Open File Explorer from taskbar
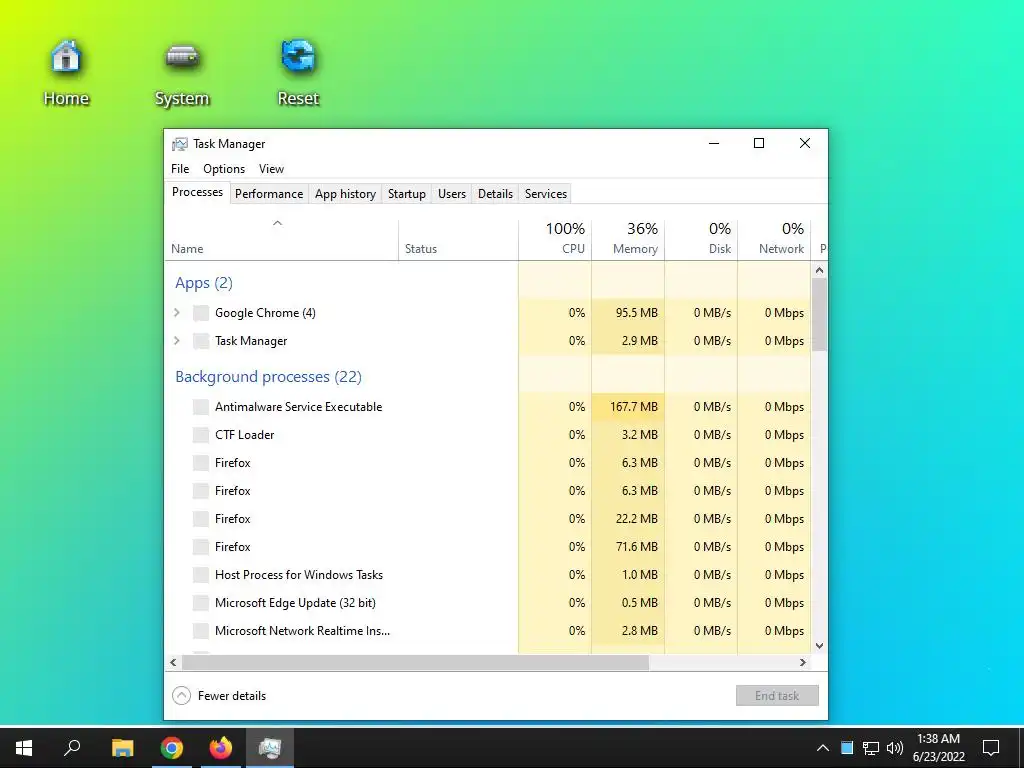 point(122,748)
